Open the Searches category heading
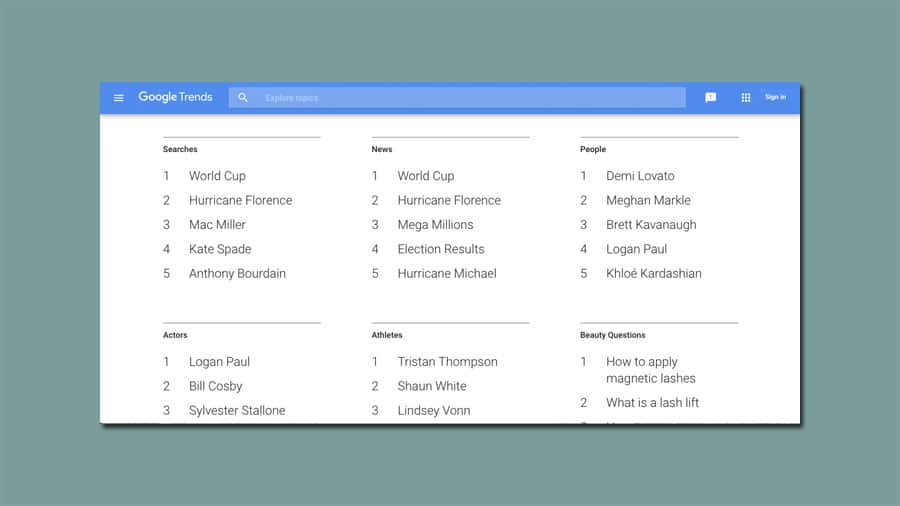This screenshot has width=900, height=506. (180, 149)
